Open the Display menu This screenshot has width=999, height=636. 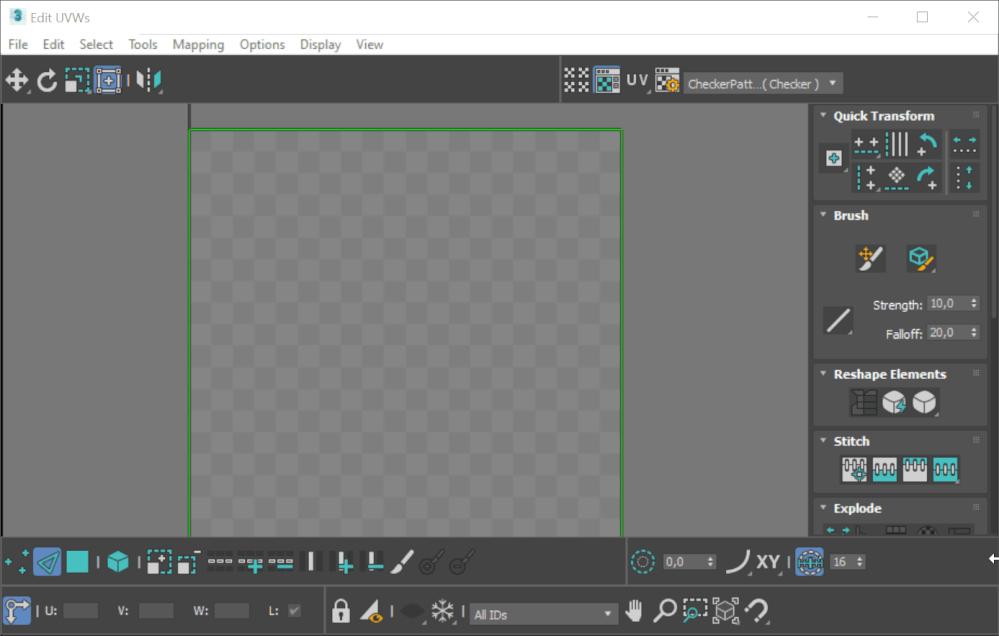[320, 45]
